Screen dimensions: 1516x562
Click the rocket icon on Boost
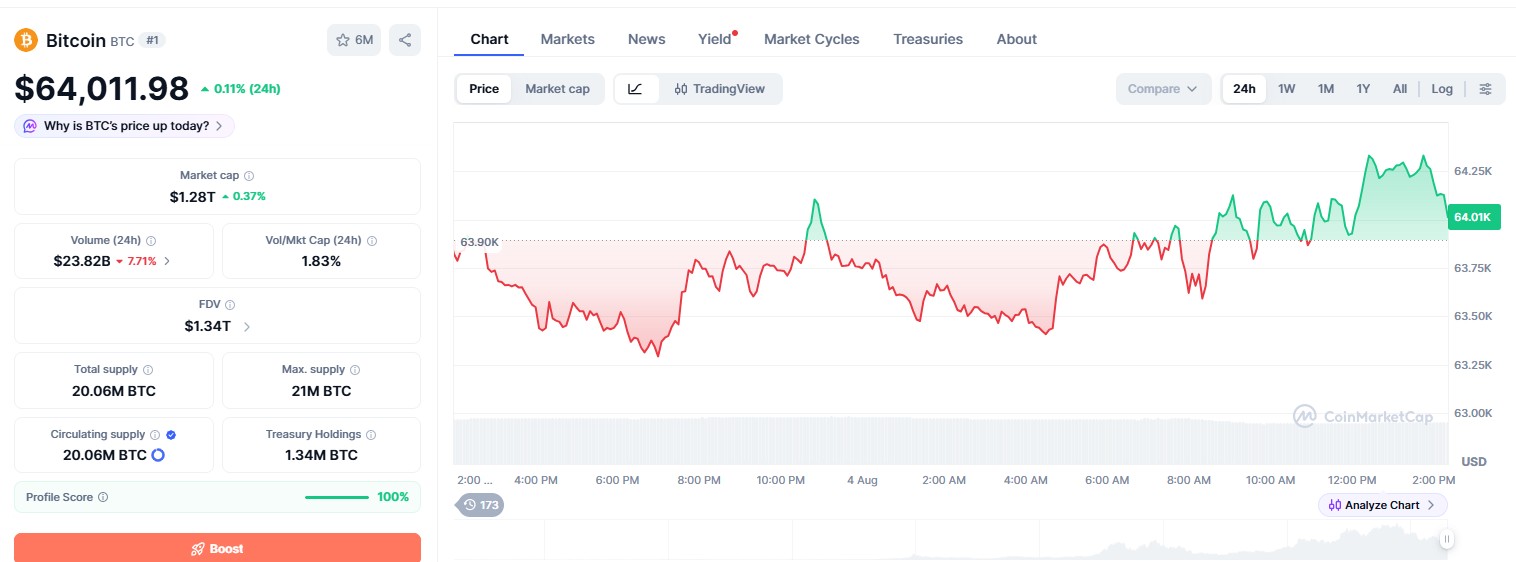point(198,549)
